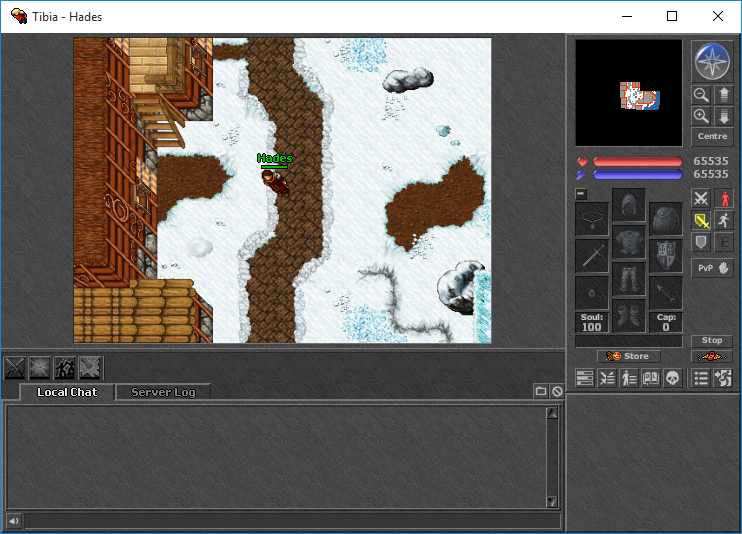Click the sword weapon slot
742x534 pixels.
592,256
